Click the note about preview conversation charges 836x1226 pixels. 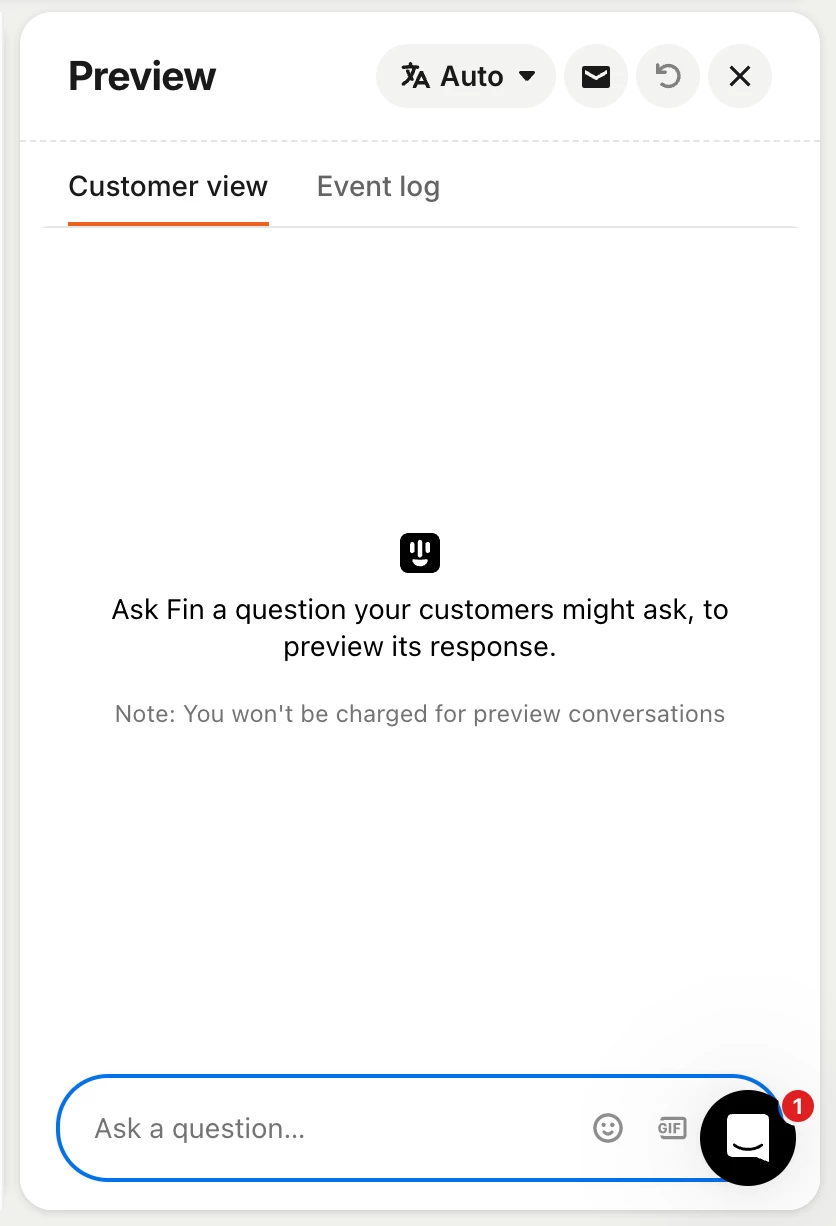click(x=420, y=714)
